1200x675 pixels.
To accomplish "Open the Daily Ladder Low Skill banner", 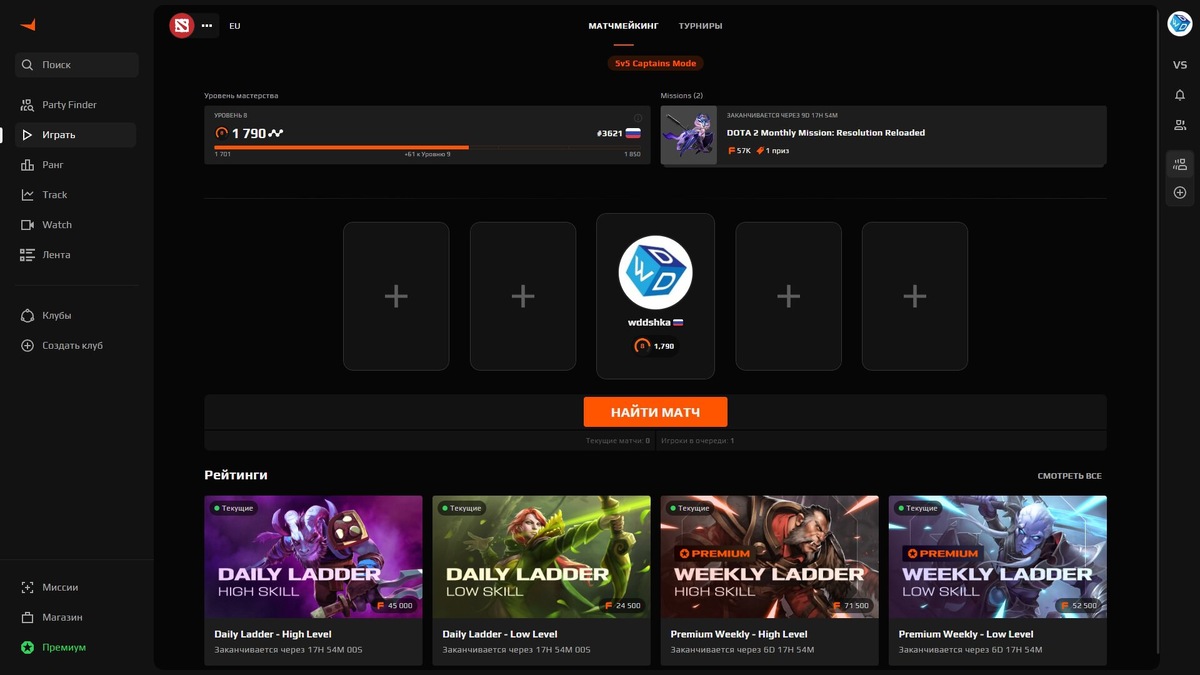I will (x=541, y=557).
